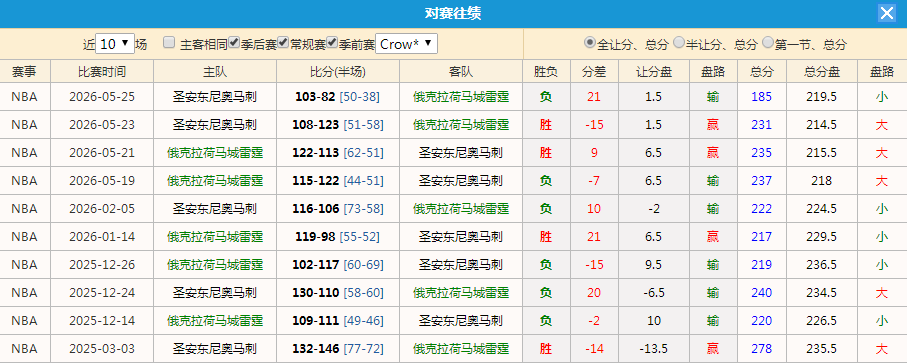Image resolution: width=907 pixels, height=363 pixels.
Task: Open away team 圣安东尼奥马刺 in 2026-05-19 row
Action: pyautogui.click(x=461, y=181)
